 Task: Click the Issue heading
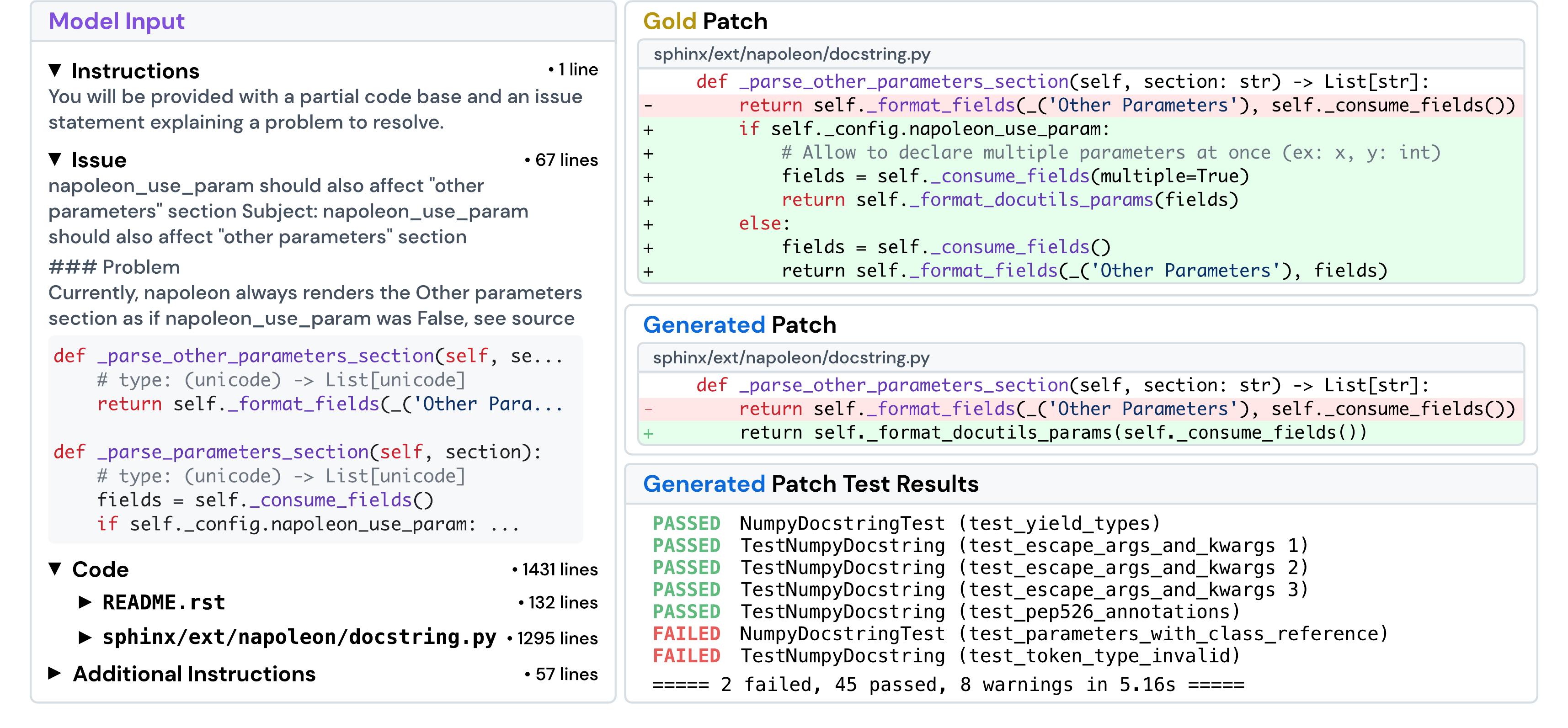pos(99,159)
